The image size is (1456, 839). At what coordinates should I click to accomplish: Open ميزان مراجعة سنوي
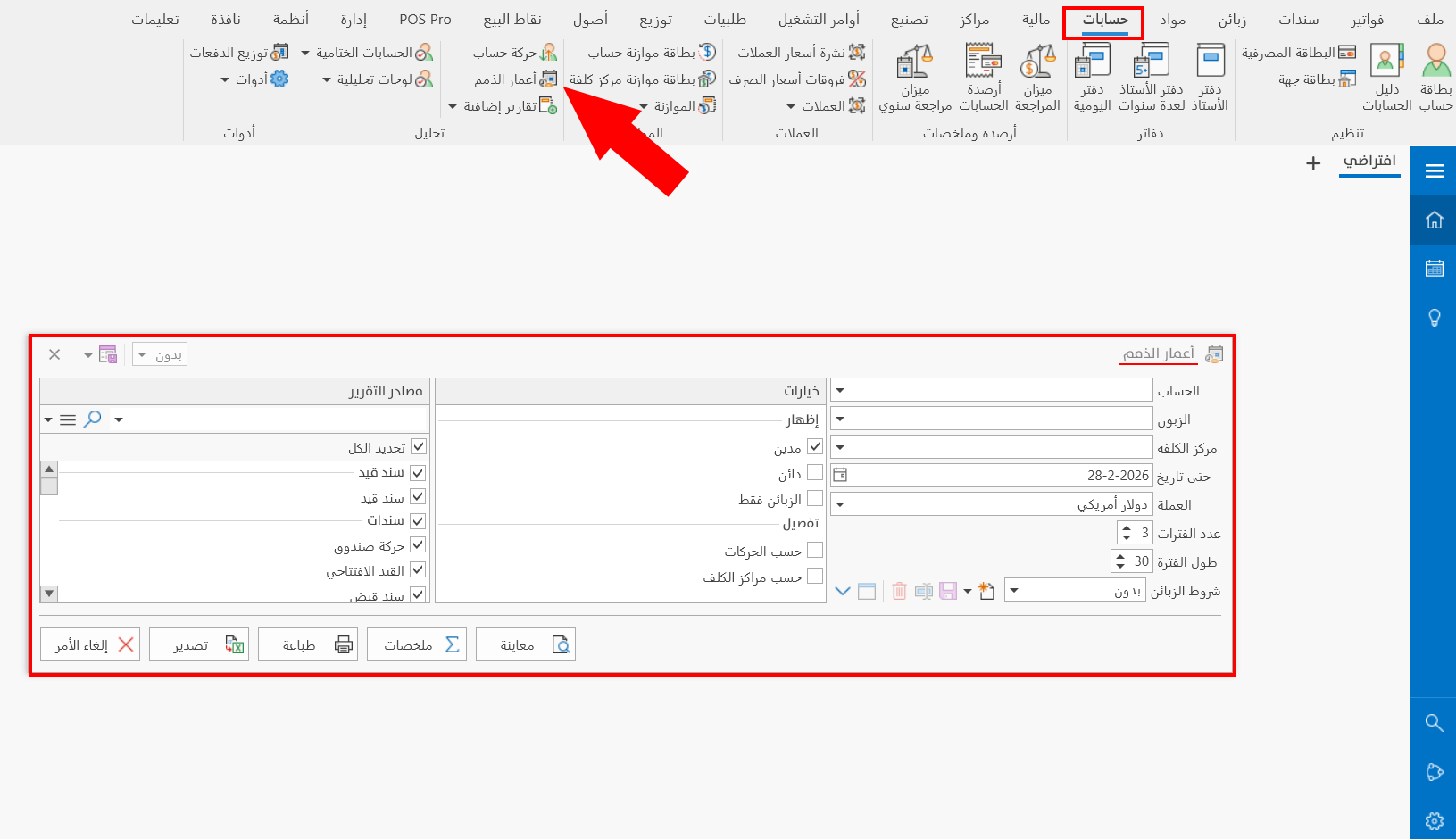[915, 79]
